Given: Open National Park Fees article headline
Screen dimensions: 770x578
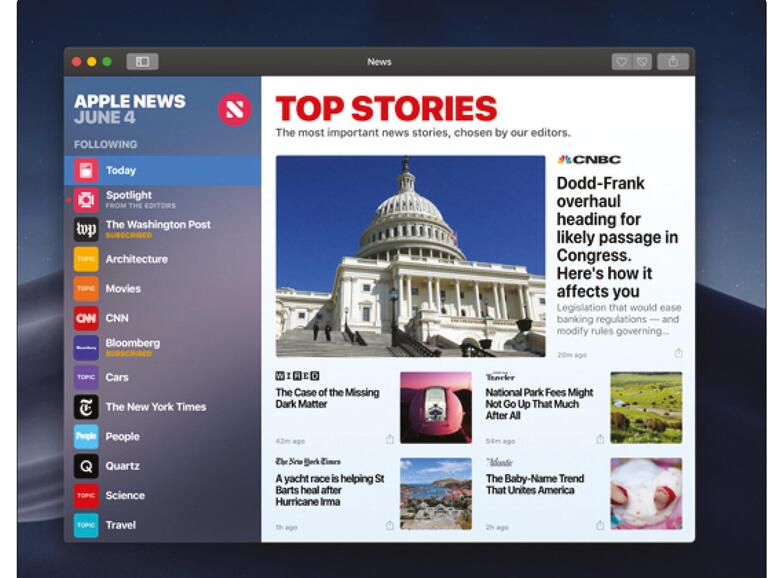Looking at the screenshot, I should (x=539, y=404).
